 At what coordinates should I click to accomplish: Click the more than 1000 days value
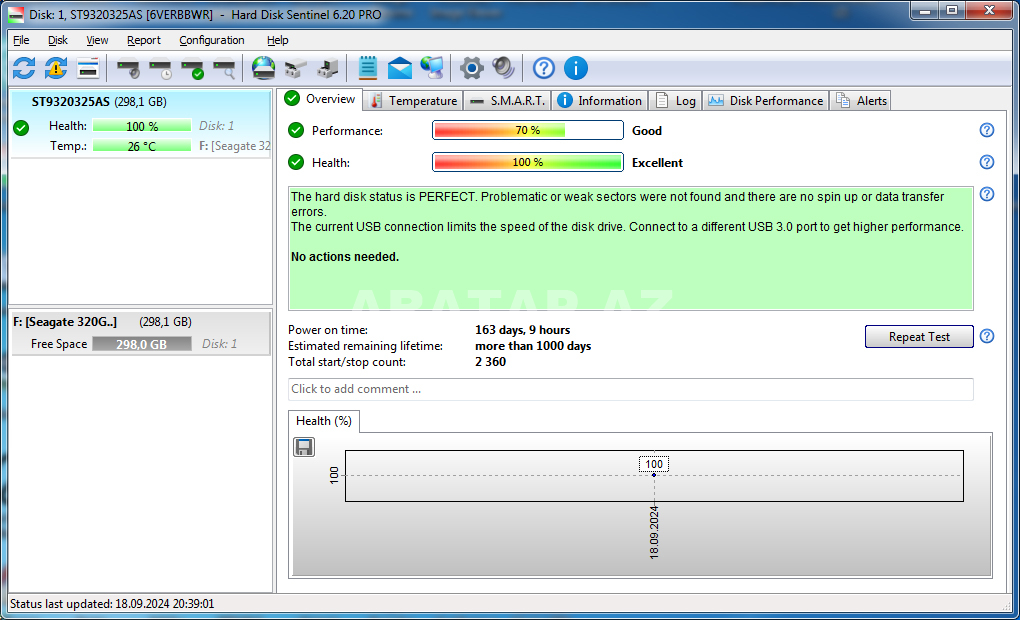pyautogui.click(x=533, y=346)
